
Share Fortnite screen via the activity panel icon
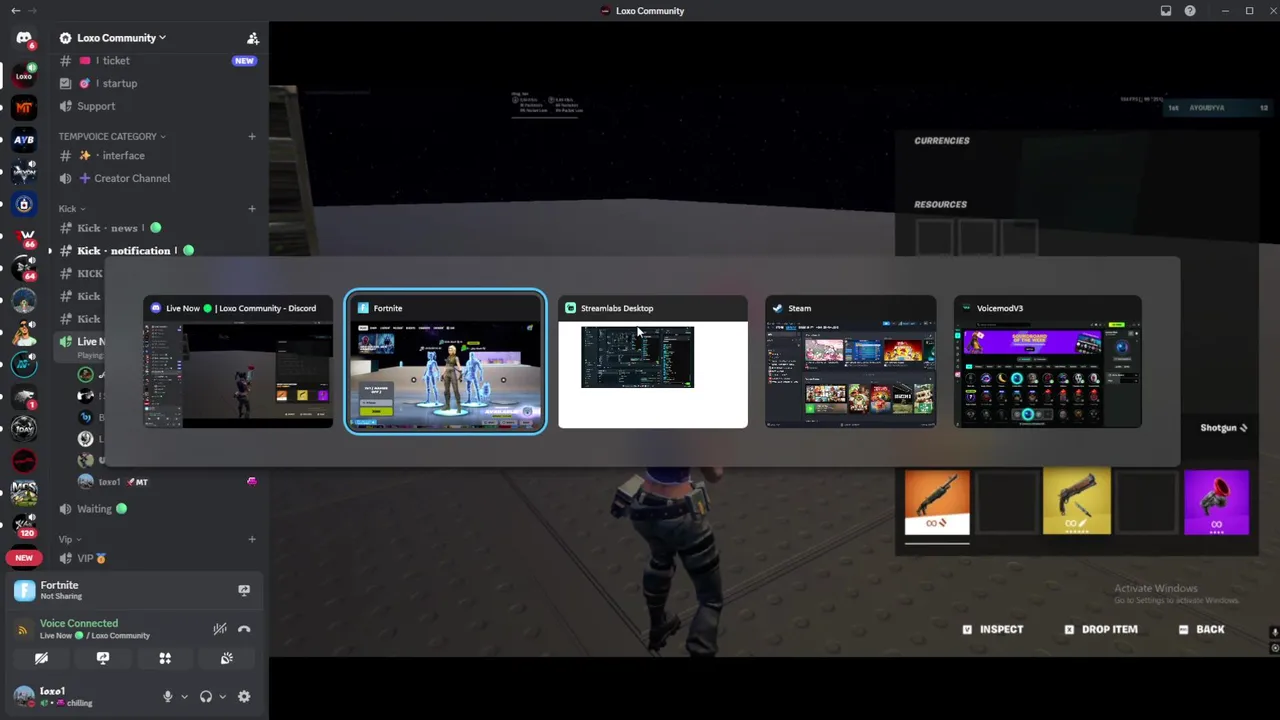tap(244, 590)
